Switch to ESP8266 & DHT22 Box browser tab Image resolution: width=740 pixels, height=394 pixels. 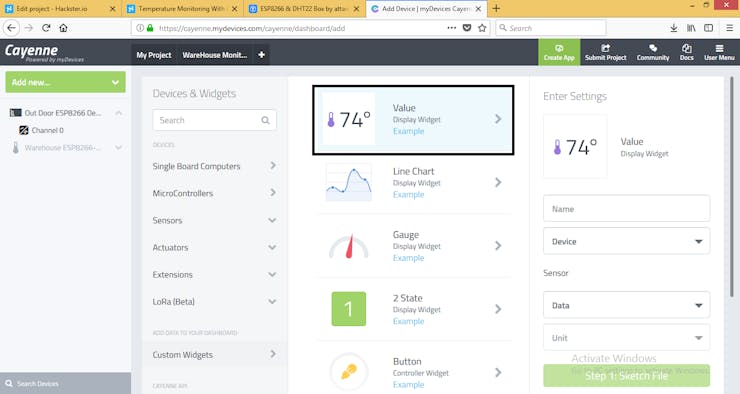coord(304,8)
